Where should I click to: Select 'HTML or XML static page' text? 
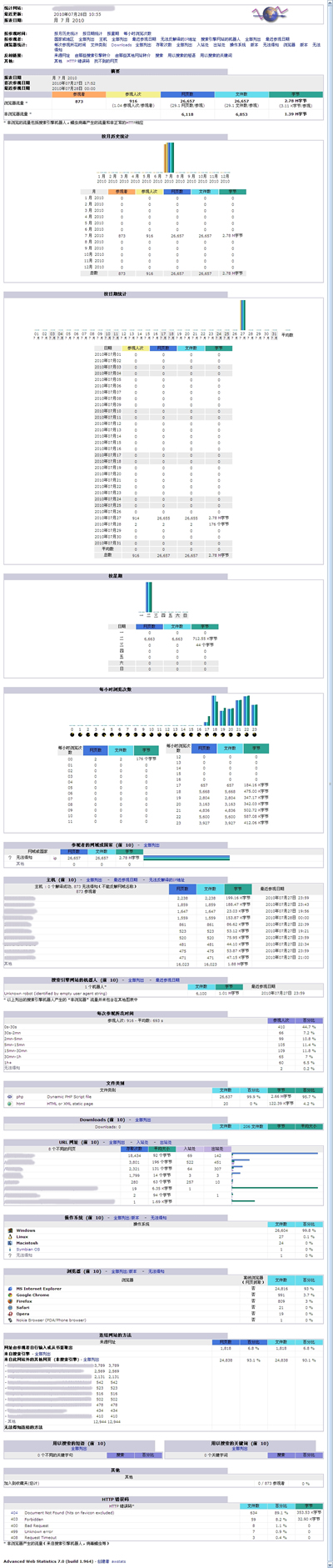70,1103
